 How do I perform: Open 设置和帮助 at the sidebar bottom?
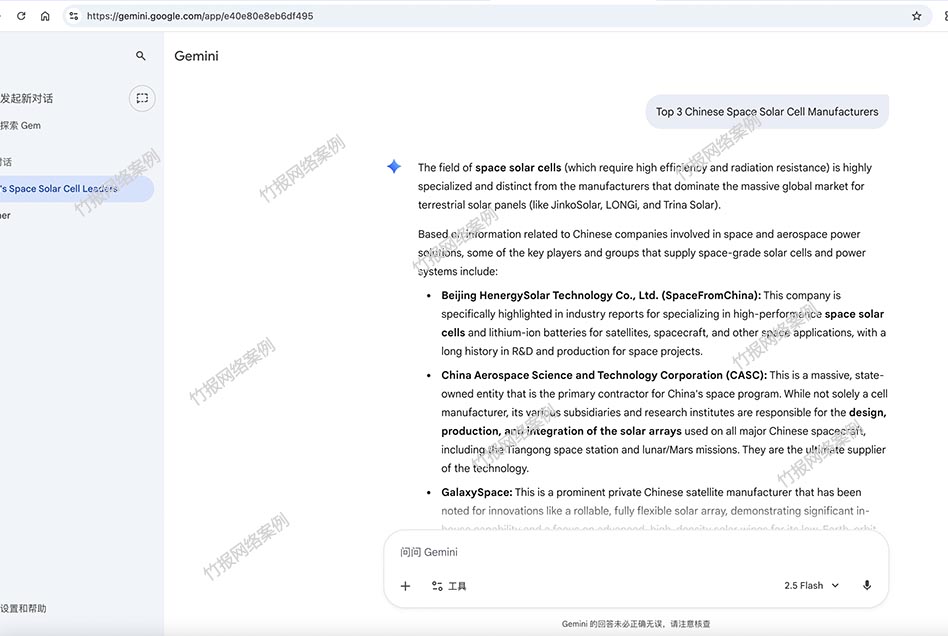click(x=23, y=608)
